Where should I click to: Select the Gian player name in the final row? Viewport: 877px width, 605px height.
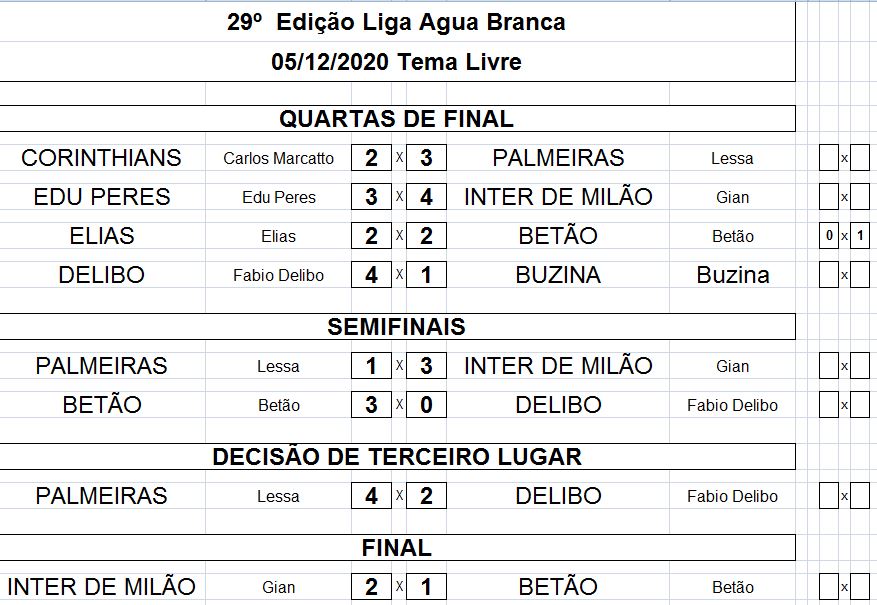278,588
